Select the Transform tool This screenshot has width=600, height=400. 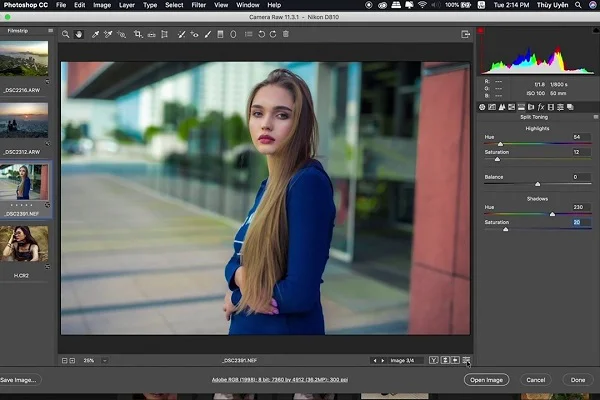point(165,34)
